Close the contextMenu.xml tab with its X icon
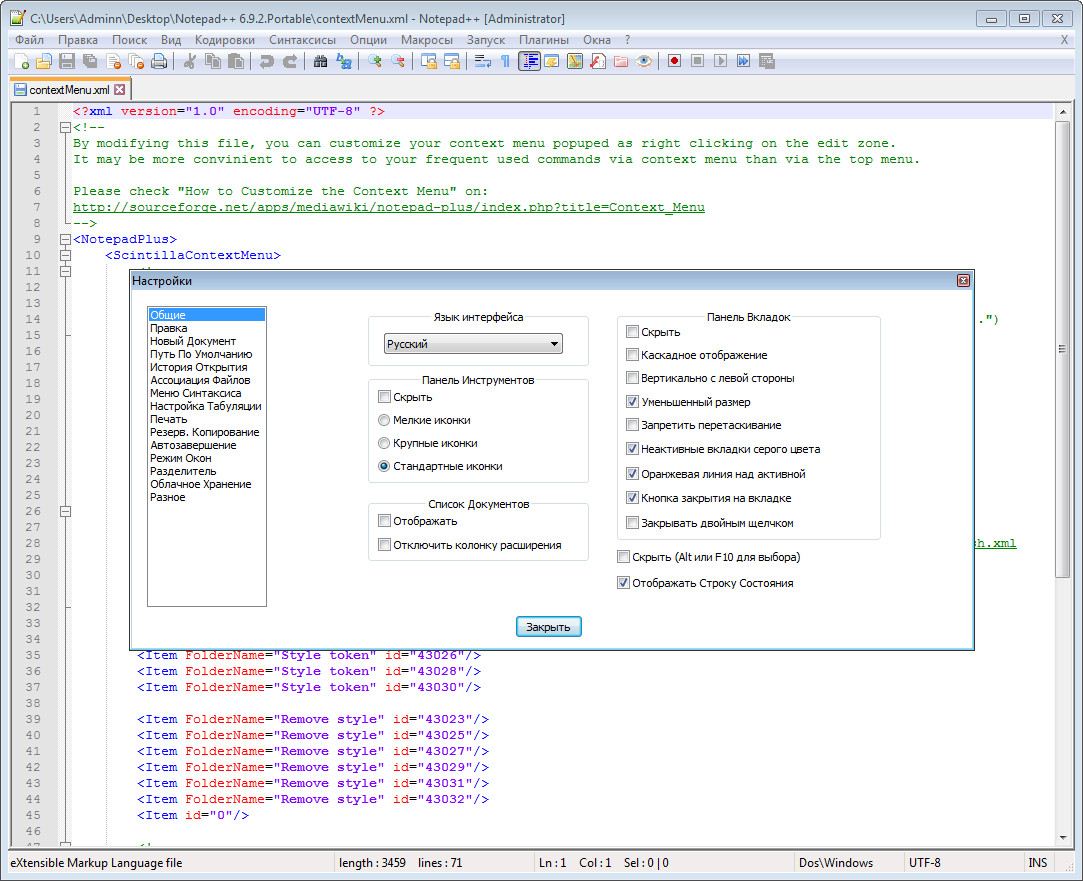Viewport: 1083px width, 881px height. coord(120,90)
